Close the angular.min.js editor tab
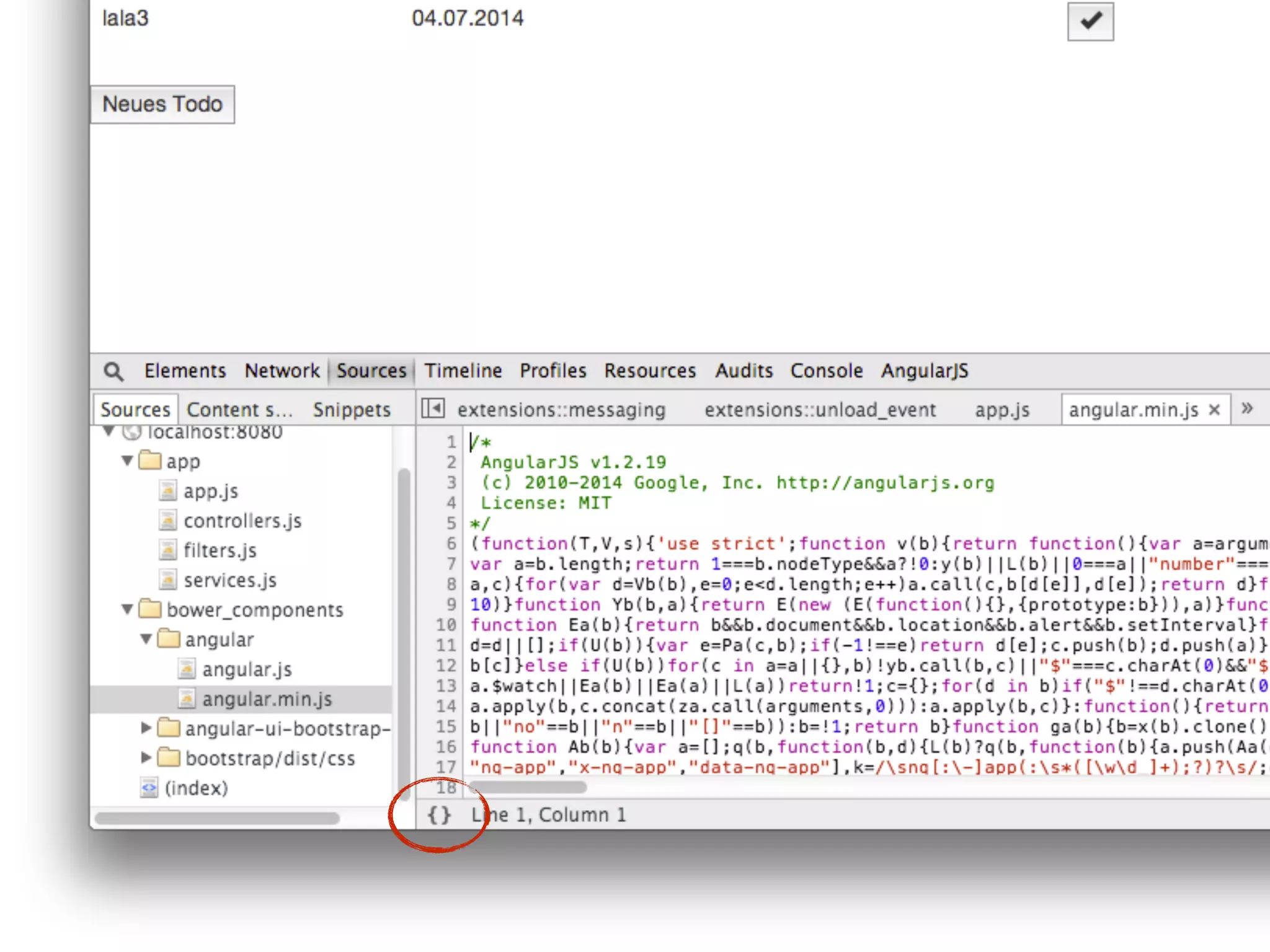This screenshot has height=952, width=1270. 1214,410
